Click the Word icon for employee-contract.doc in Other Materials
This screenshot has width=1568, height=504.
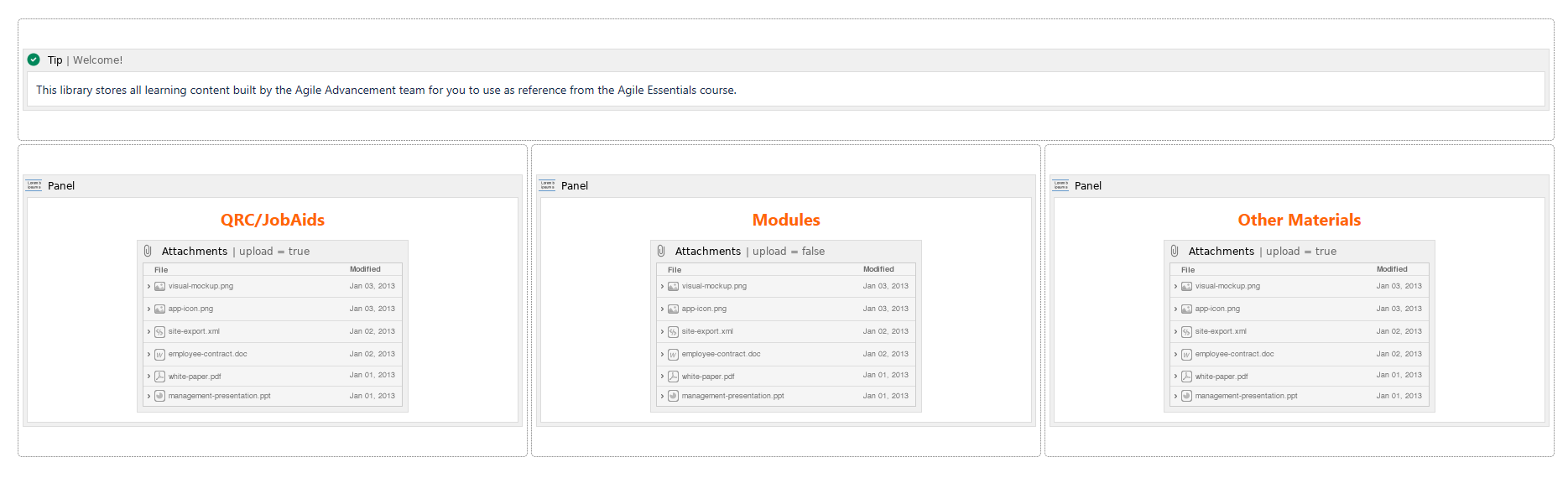pyautogui.click(x=1186, y=355)
